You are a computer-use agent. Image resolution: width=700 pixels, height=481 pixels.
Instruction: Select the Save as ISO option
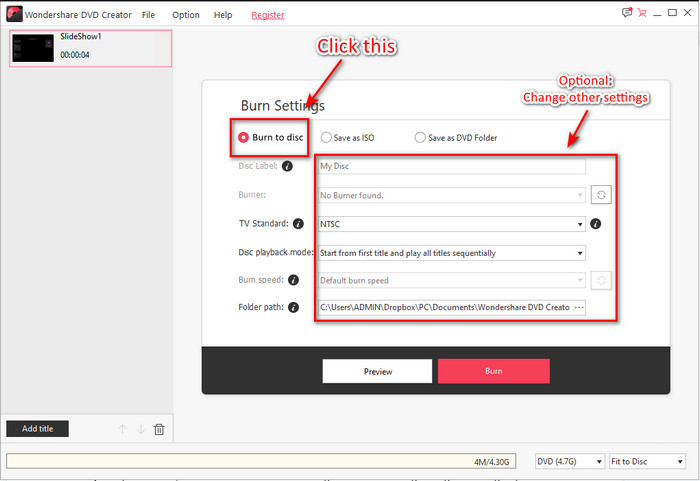click(347, 138)
